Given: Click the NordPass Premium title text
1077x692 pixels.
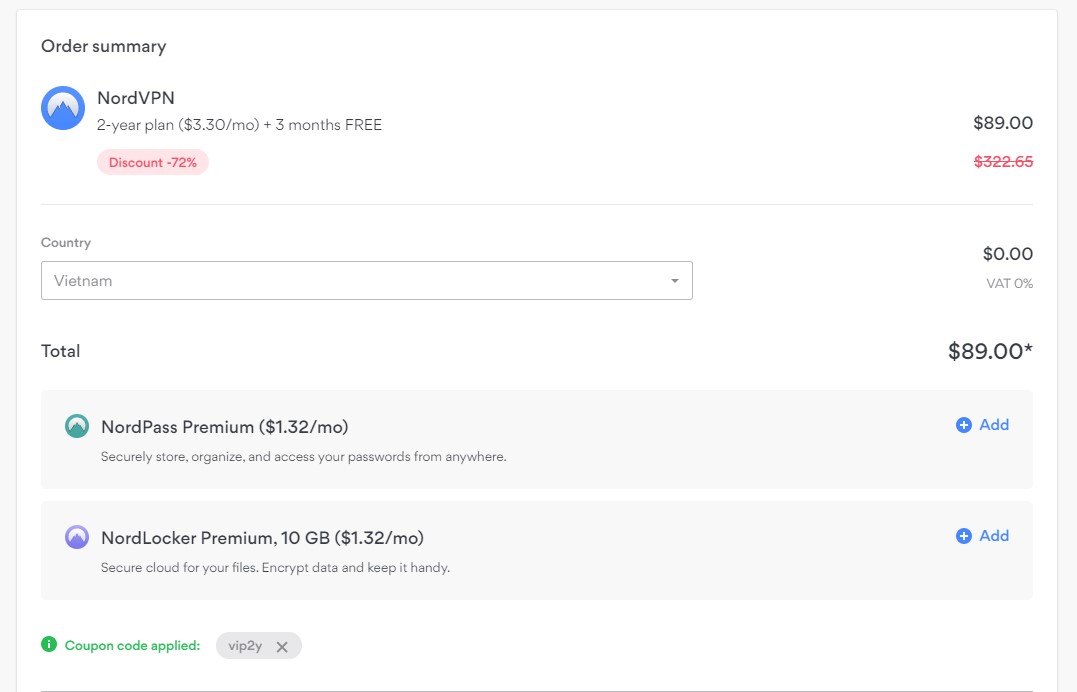Looking at the screenshot, I should point(225,427).
